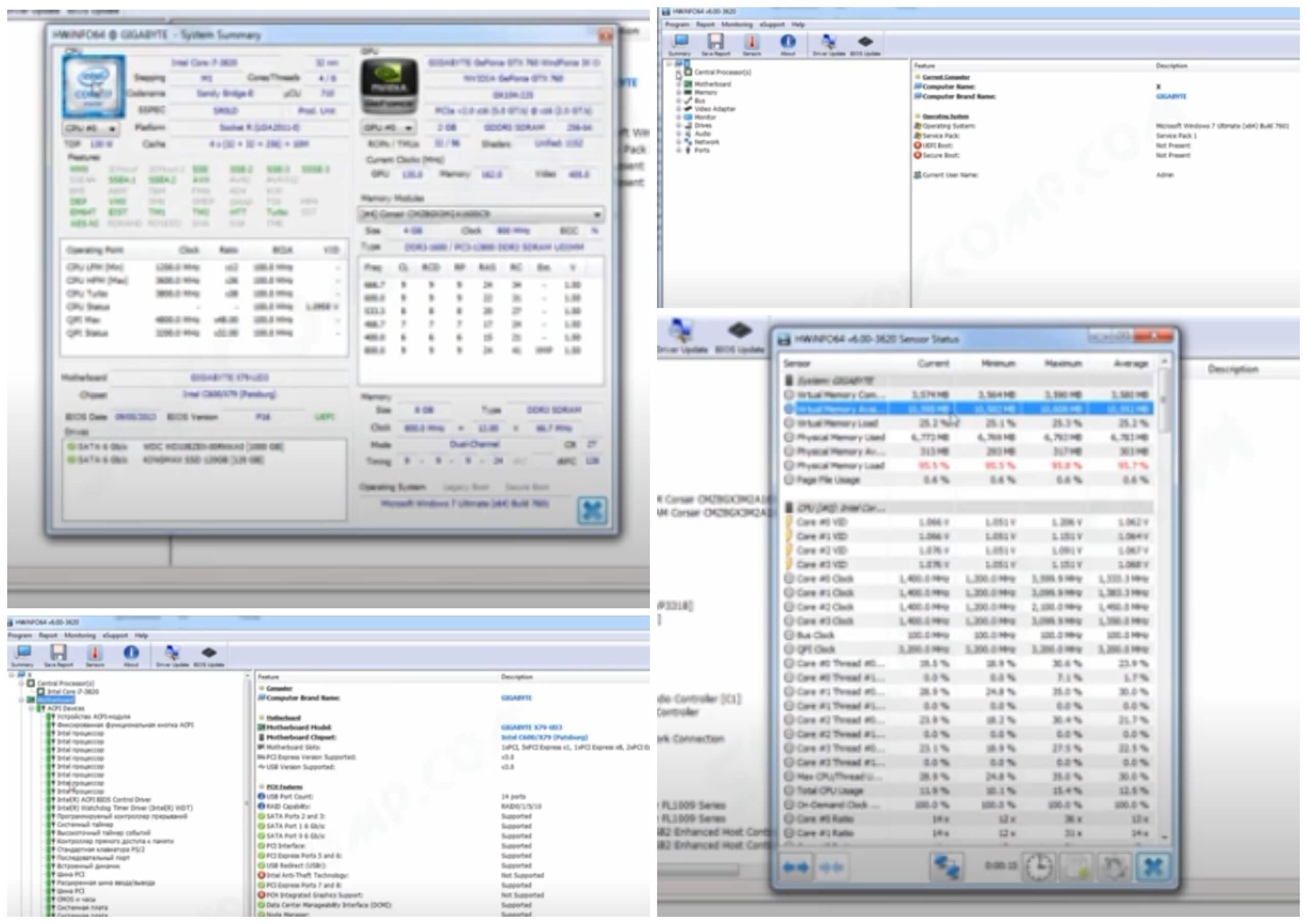The height and width of the screenshot is (924, 1307).
Task: Click the clock reset icon in Sensor Status
Action: click(x=1039, y=868)
